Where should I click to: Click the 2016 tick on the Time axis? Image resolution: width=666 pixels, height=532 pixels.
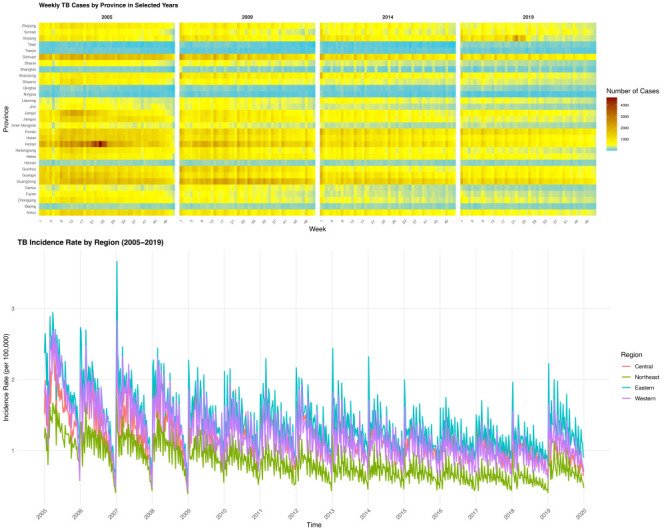click(437, 514)
